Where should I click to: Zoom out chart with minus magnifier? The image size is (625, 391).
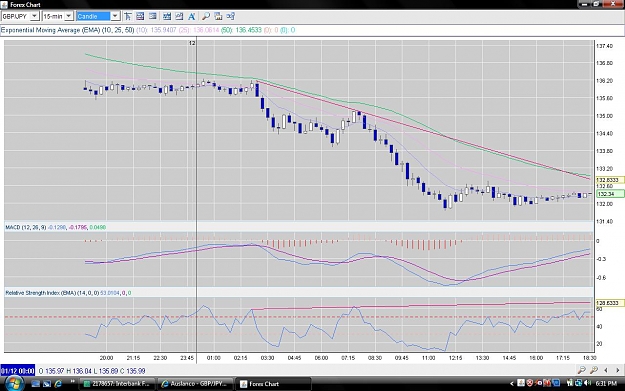pos(582,370)
